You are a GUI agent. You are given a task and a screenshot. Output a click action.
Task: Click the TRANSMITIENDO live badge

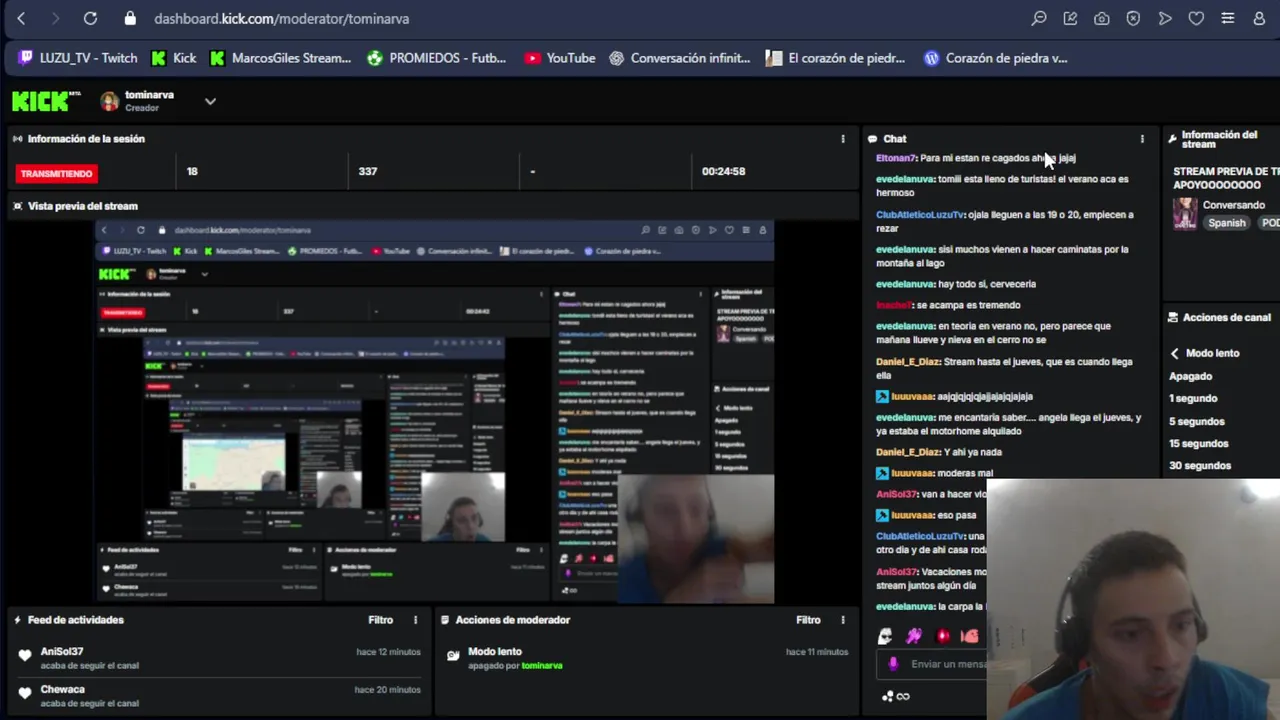(56, 174)
